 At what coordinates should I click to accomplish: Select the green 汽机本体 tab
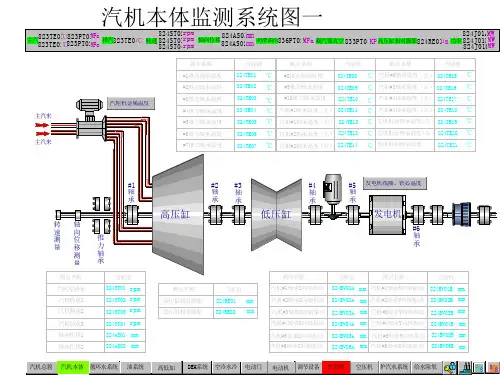(x=72, y=367)
